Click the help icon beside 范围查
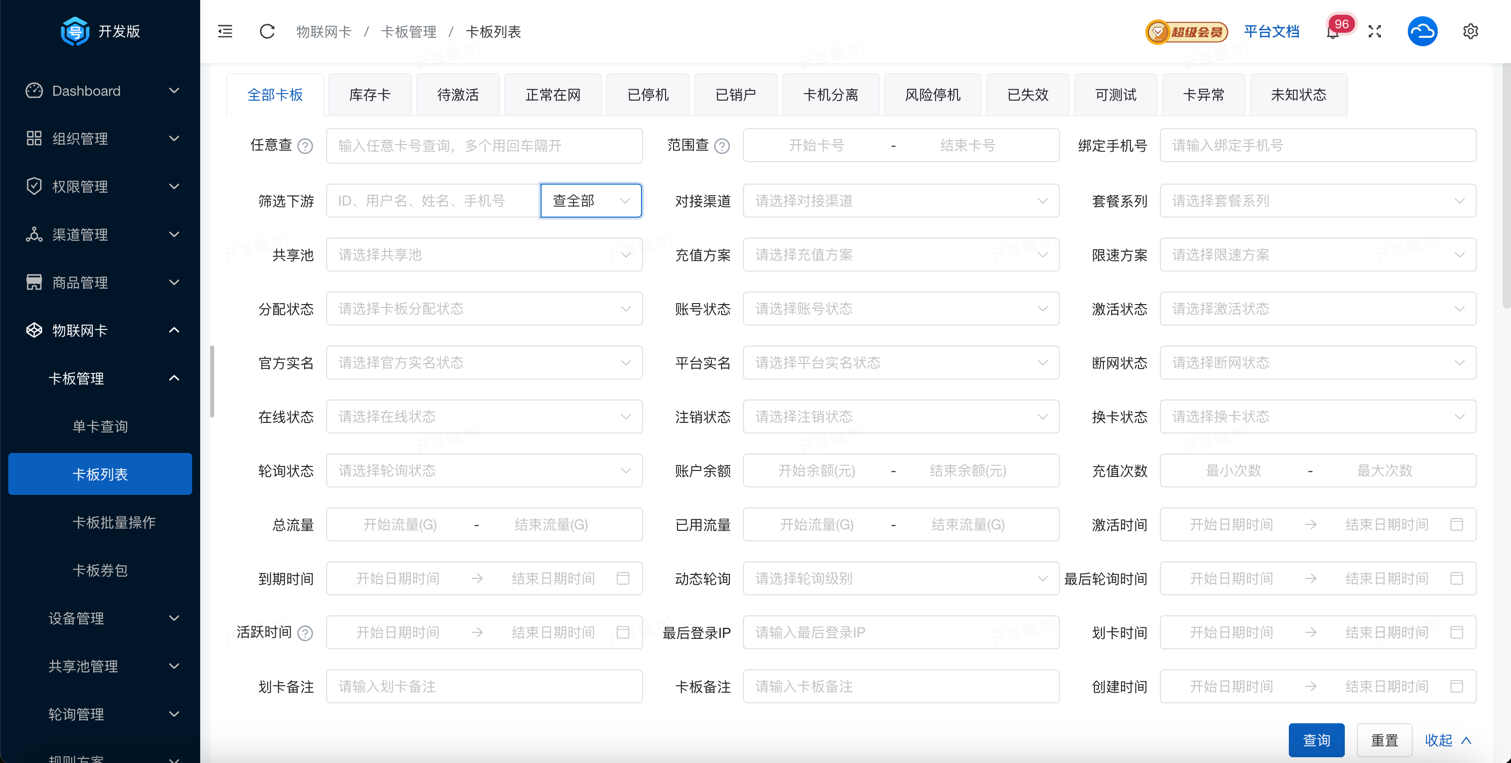Screen dimensions: 1511x763 click(722, 146)
